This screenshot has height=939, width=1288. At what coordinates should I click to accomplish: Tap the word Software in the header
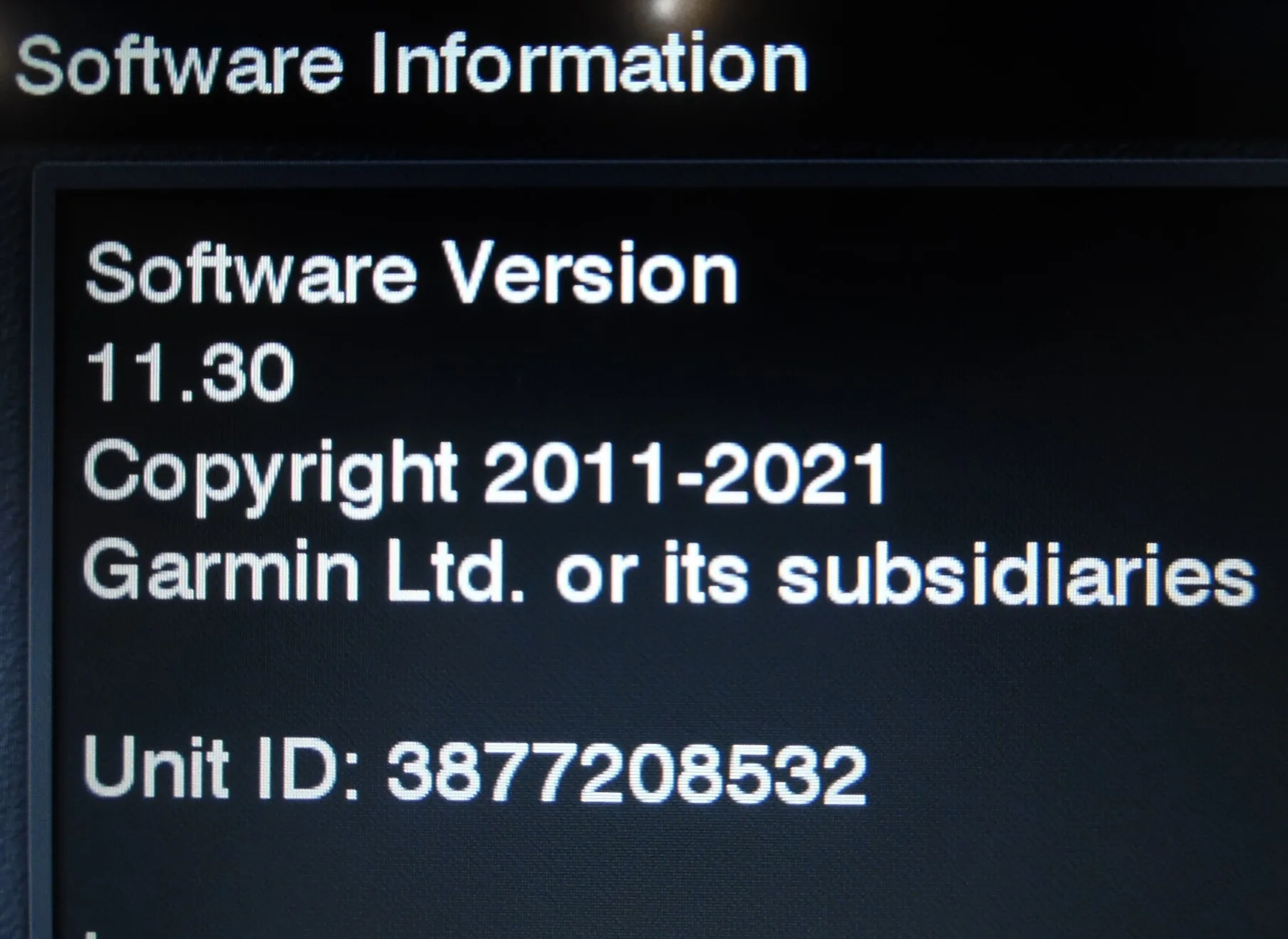[x=179, y=65]
